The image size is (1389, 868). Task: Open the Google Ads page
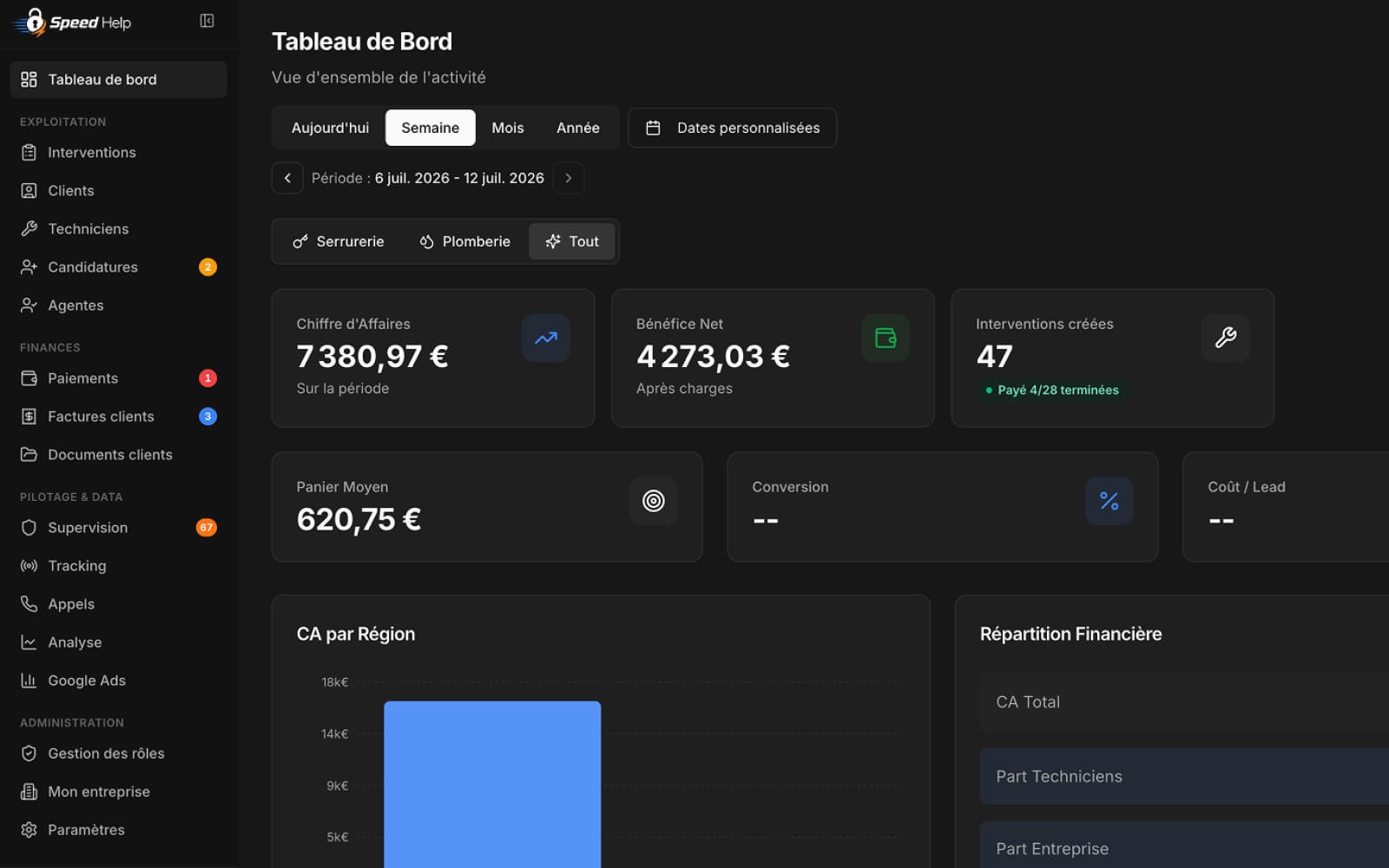click(x=119, y=681)
